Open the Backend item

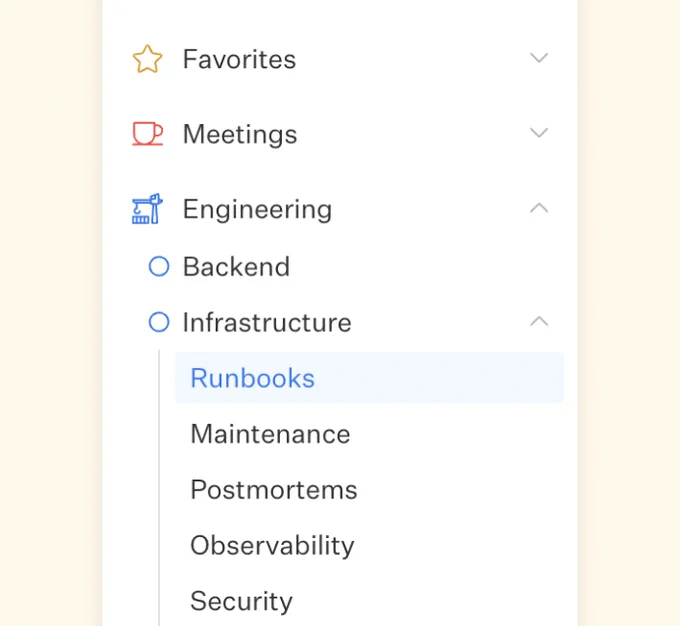point(236,266)
